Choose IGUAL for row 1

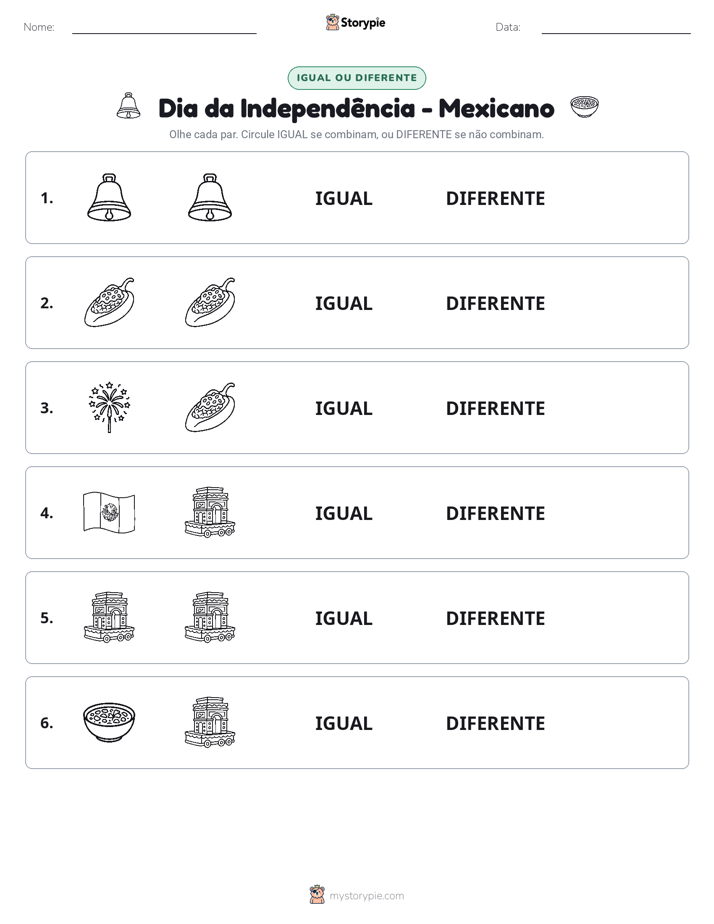[x=343, y=199]
